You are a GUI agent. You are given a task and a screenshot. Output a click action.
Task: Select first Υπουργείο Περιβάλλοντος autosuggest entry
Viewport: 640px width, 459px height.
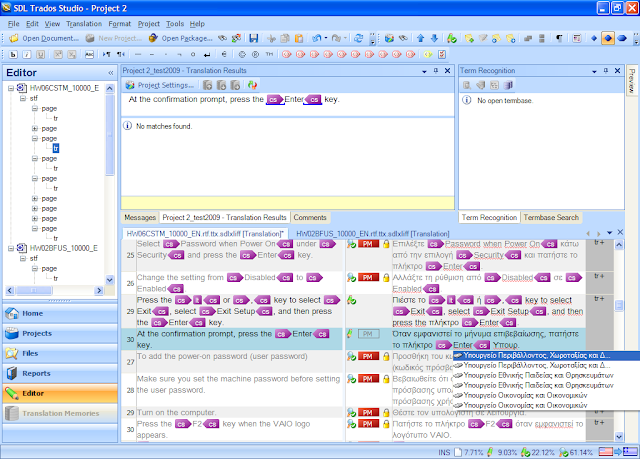point(546,355)
